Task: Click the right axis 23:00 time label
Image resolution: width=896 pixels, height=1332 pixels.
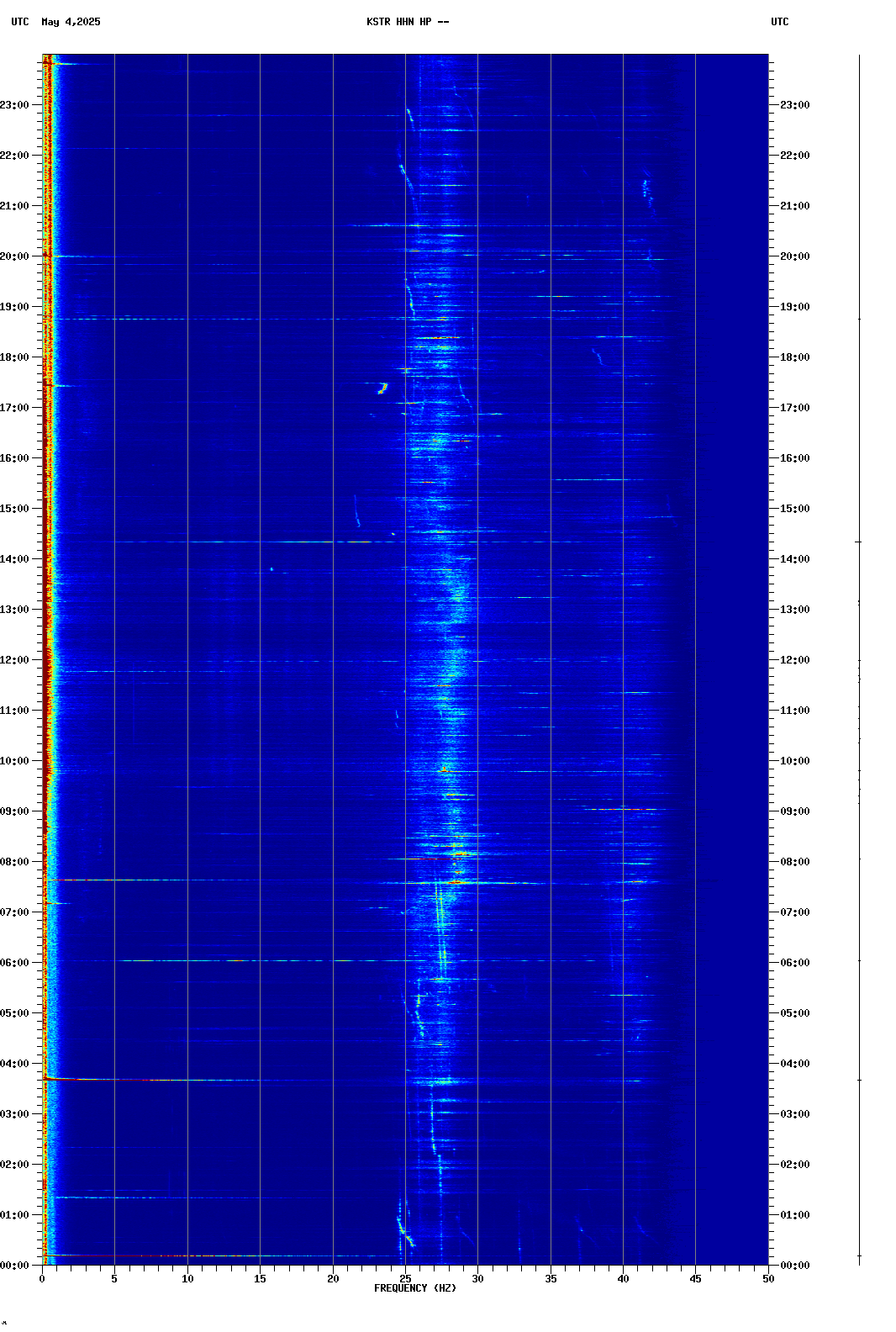Action: pyautogui.click(x=795, y=105)
